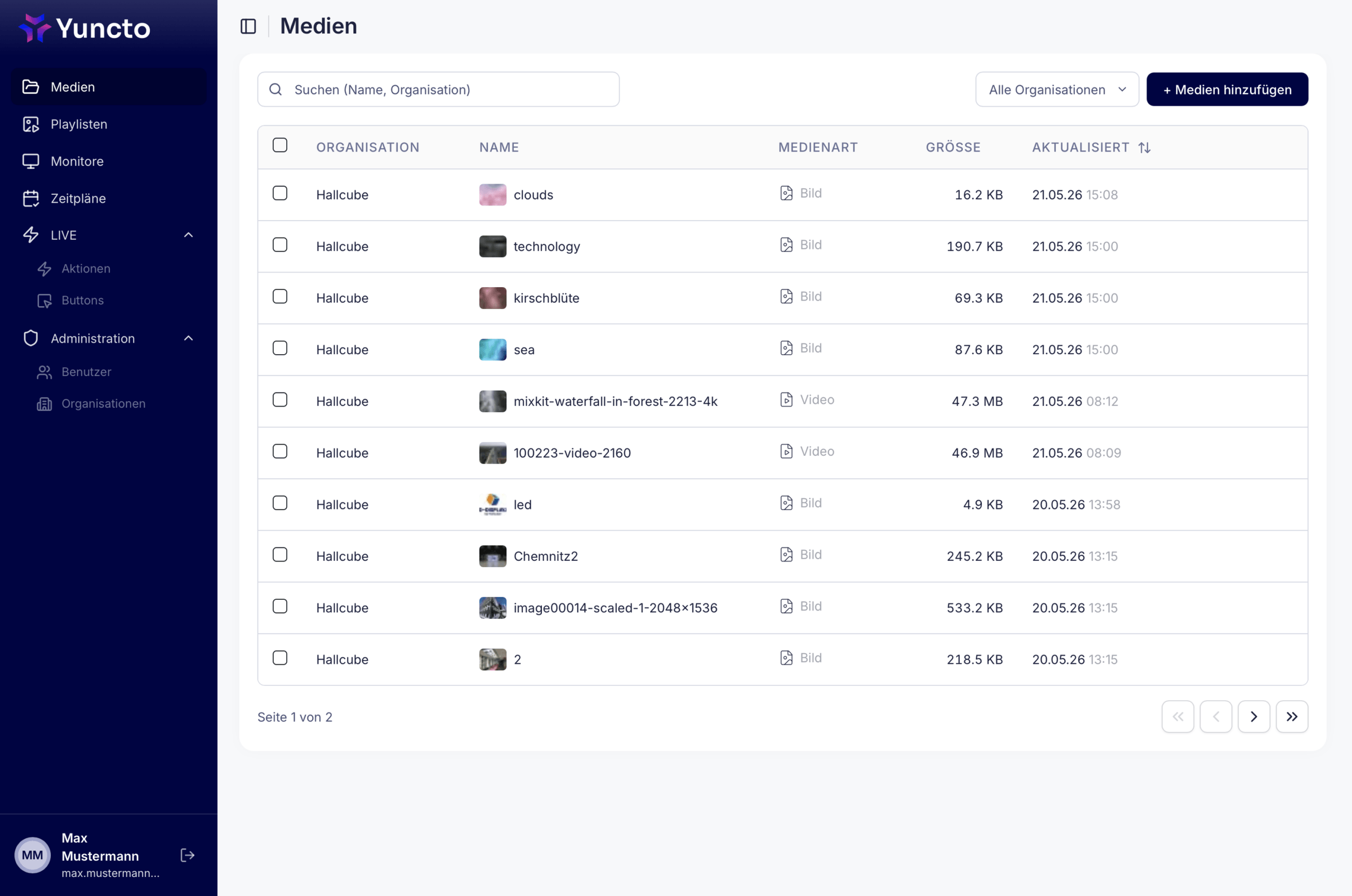1352x896 pixels.
Task: Check the checkbox for technology row
Action: point(280,244)
